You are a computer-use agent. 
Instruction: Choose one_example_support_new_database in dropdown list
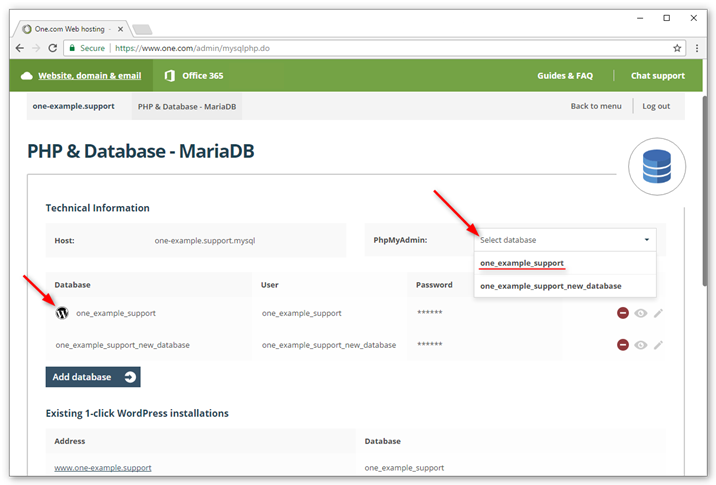[565, 286]
